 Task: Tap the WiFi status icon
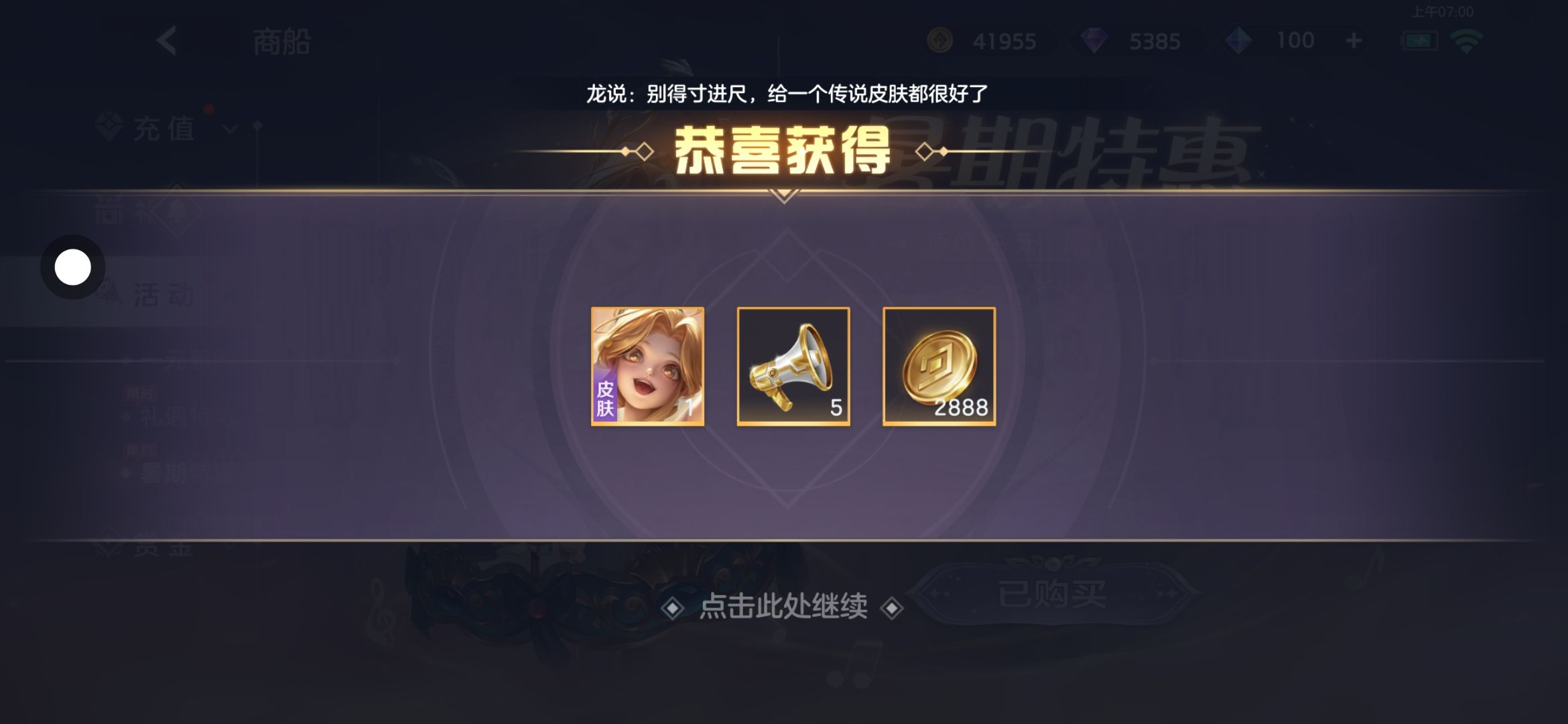click(x=1466, y=42)
